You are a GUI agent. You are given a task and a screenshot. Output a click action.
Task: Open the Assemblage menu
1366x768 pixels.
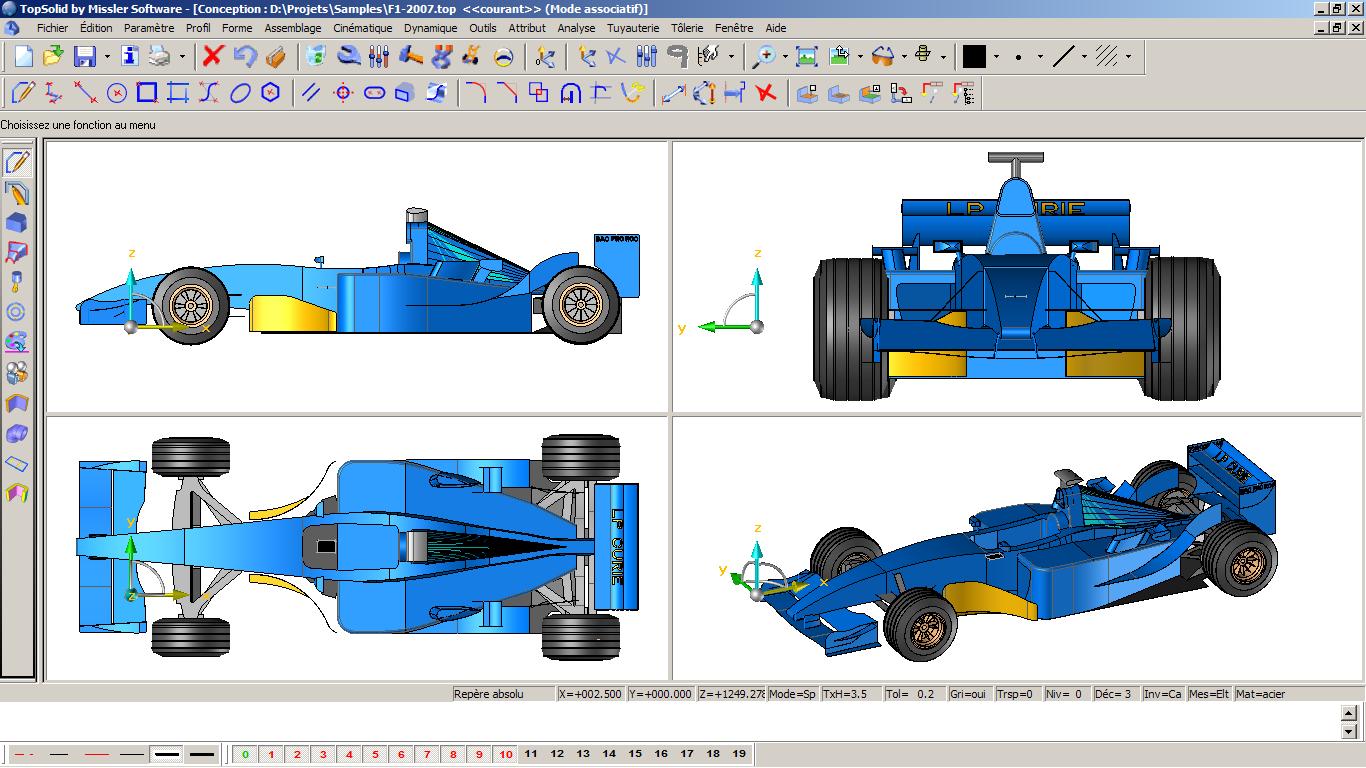pyautogui.click(x=293, y=28)
